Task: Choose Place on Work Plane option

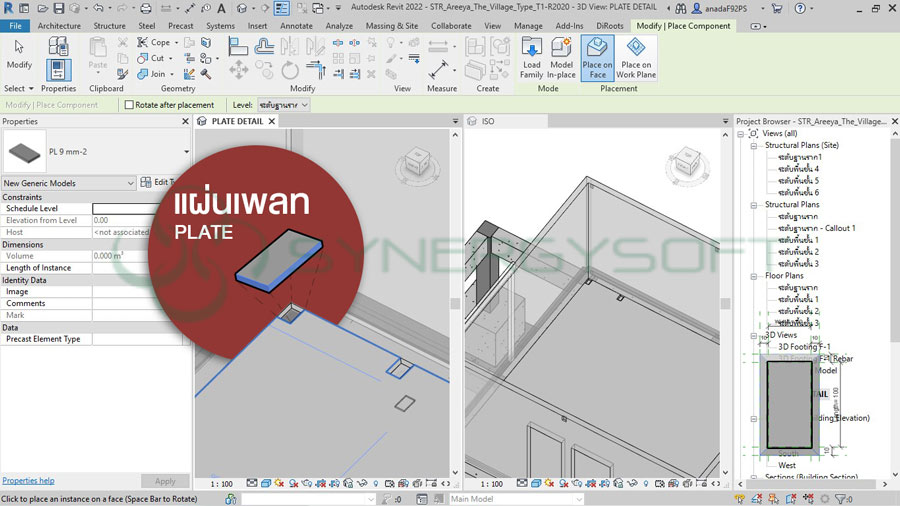Action: tap(636, 57)
